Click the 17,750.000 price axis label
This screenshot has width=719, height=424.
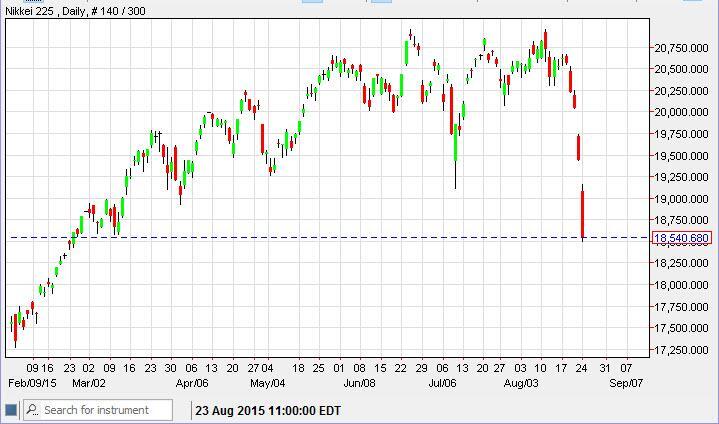click(681, 307)
